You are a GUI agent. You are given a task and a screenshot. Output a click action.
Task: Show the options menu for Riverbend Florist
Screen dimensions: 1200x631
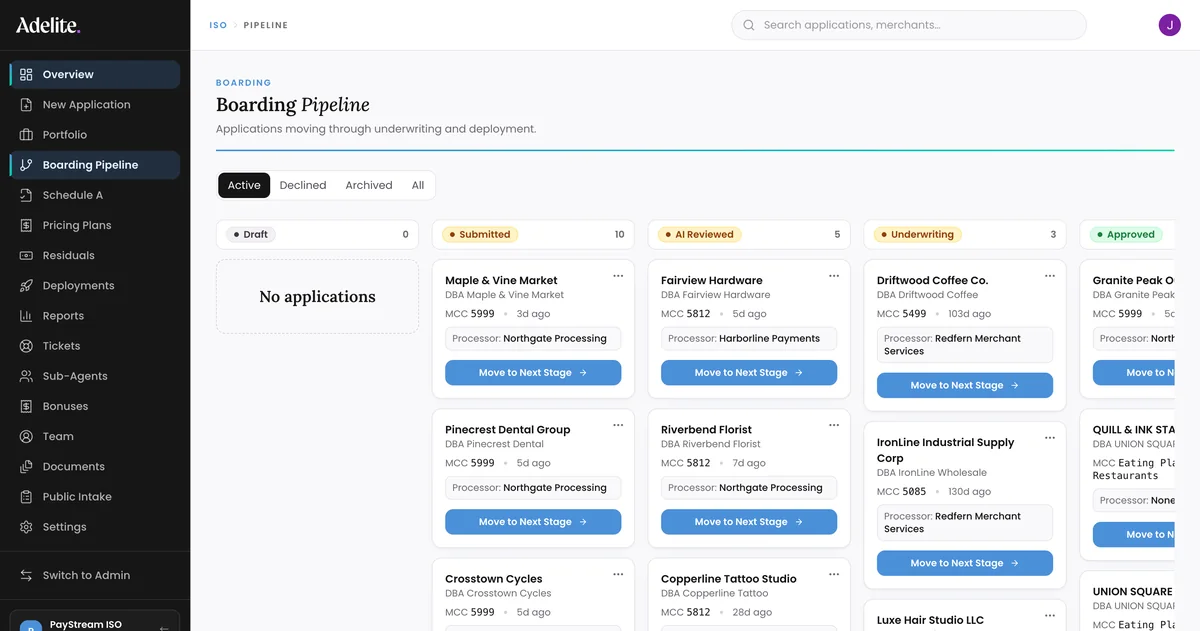834,425
